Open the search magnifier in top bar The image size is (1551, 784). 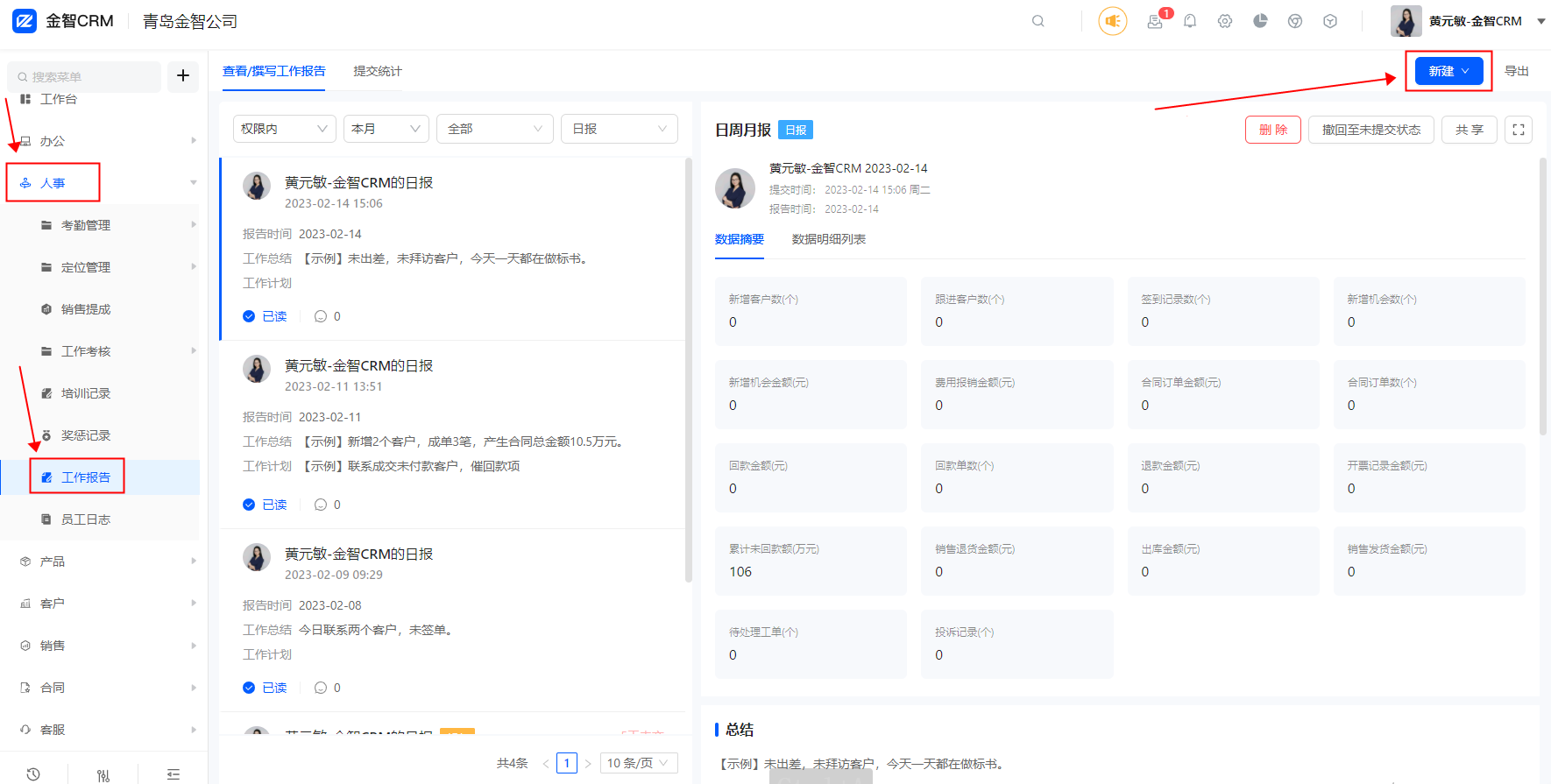(1038, 21)
